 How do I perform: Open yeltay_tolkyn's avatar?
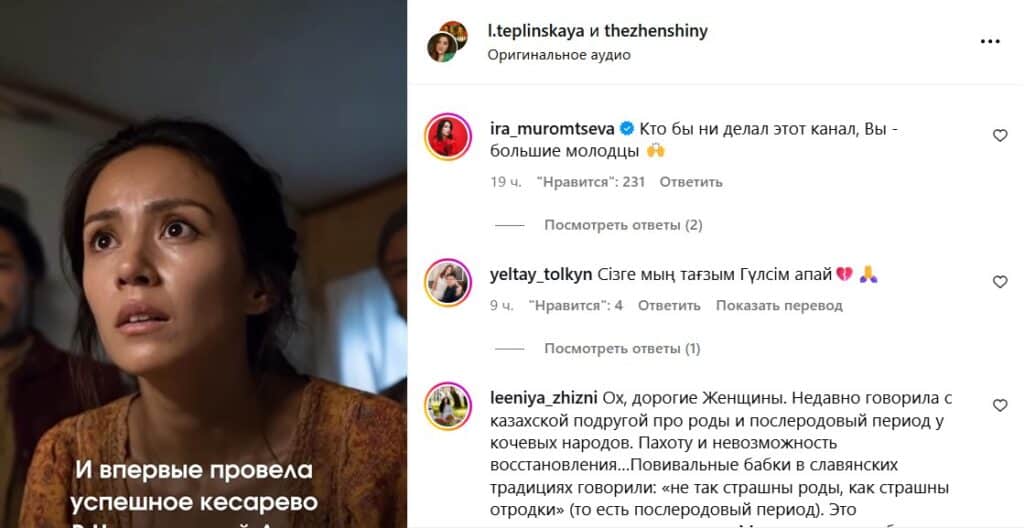448,282
